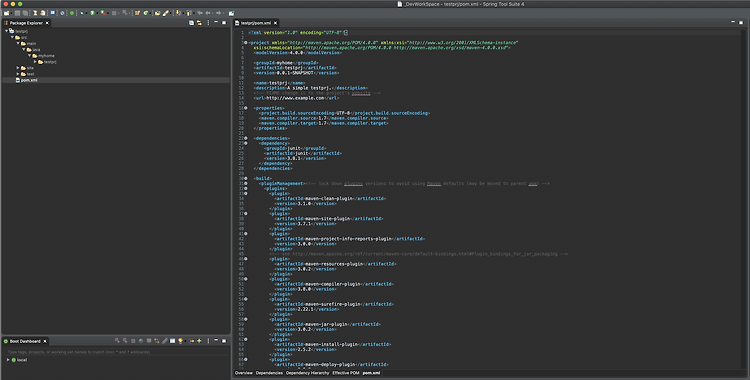Collapse the src folder node
The image size is (750, 380).
pyautogui.click(x=12, y=37)
